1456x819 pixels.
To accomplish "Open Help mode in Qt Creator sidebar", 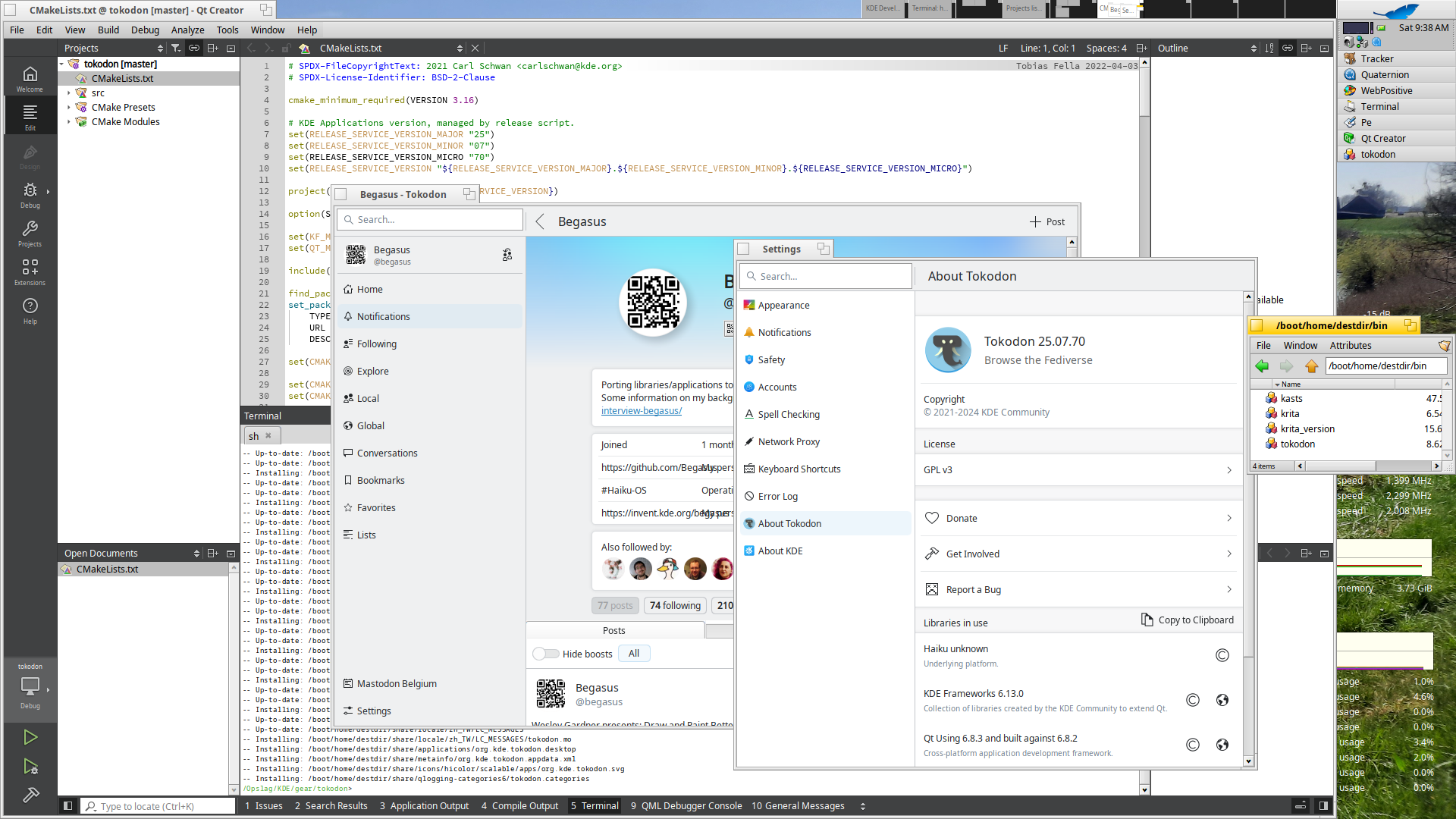I will (x=30, y=310).
